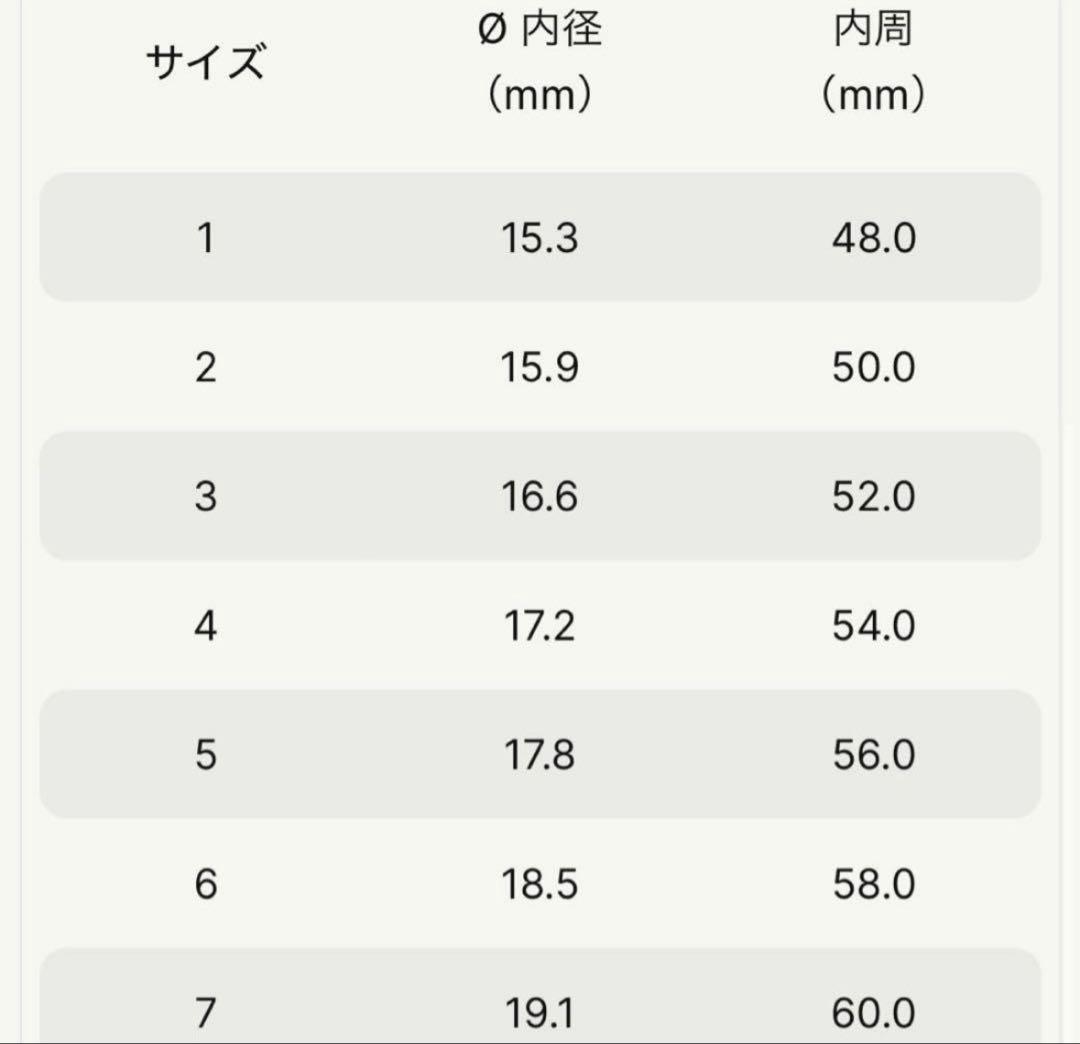Viewport: 1080px width, 1044px height.
Task: Click the size 5 row label
Action: pos(205,755)
